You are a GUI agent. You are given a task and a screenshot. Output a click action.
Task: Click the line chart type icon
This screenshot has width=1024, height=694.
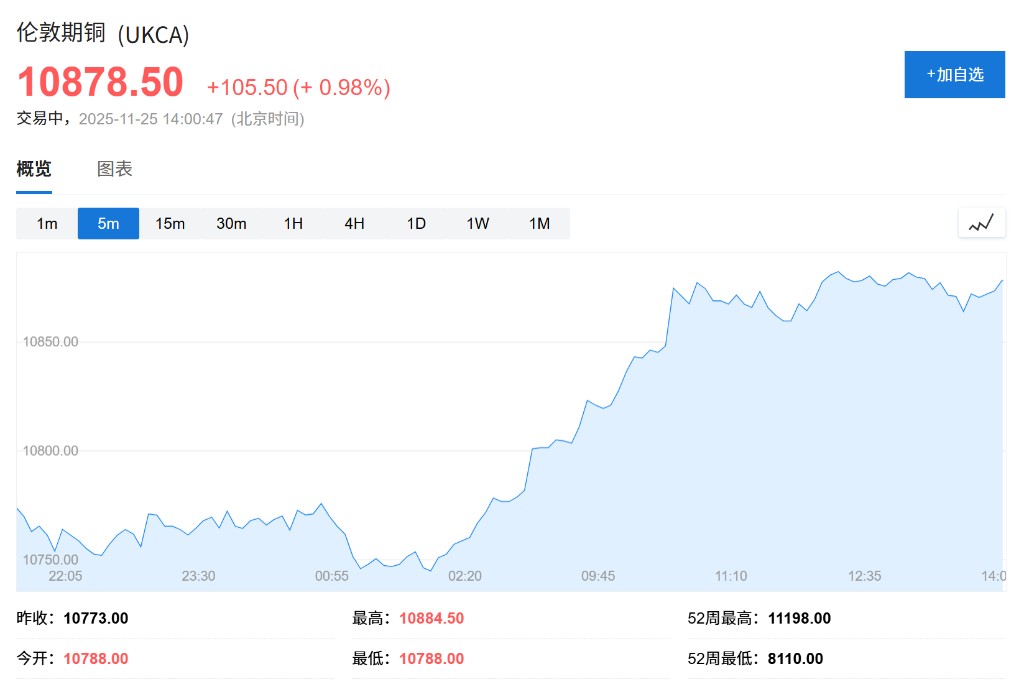[981, 223]
